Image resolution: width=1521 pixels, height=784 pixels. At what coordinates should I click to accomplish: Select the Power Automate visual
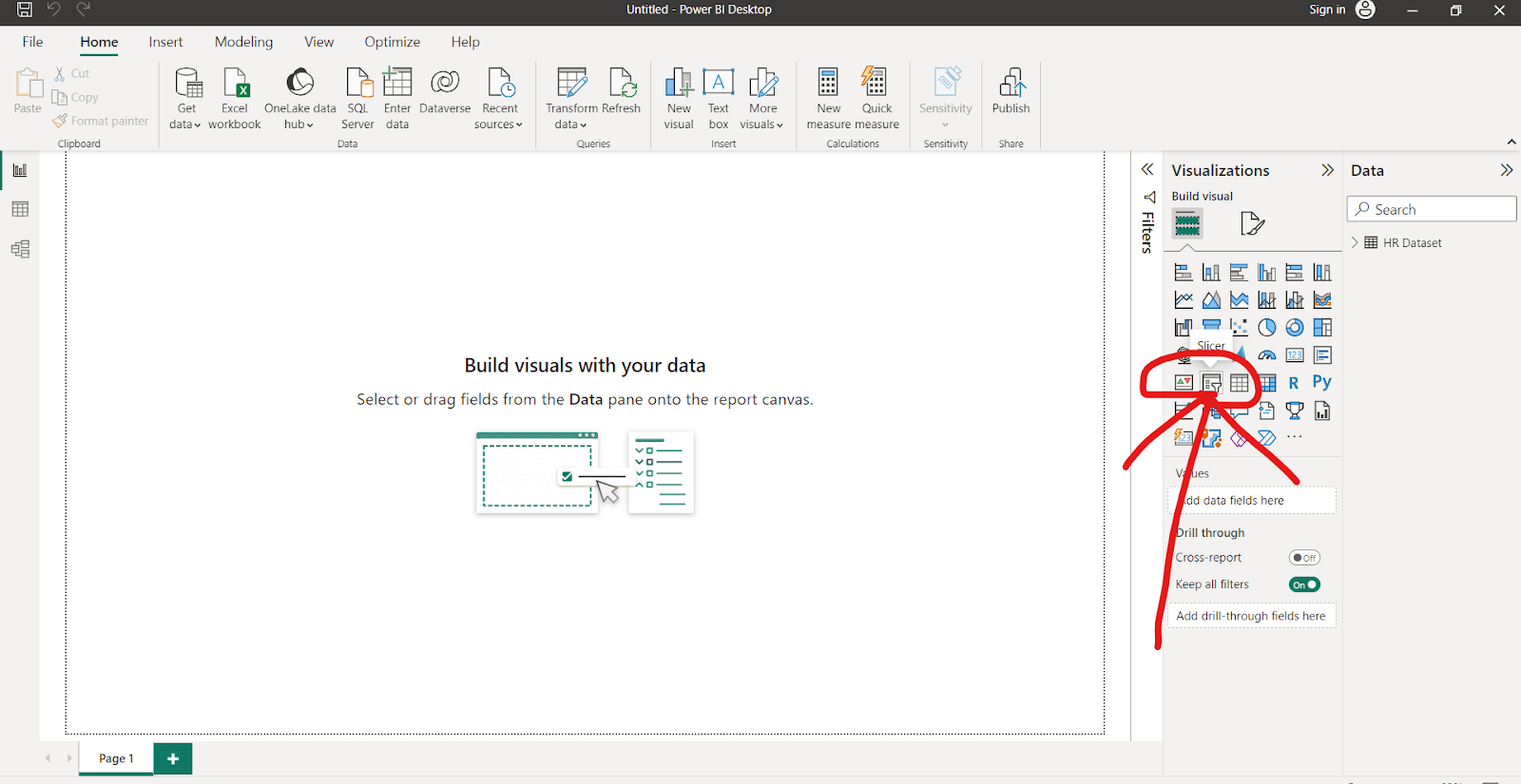click(1267, 438)
